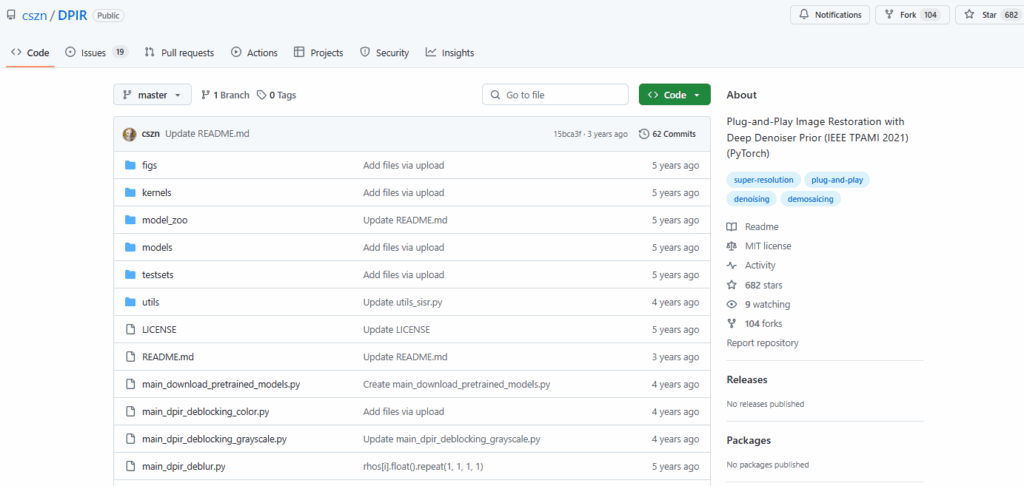Focus the Go to file search field
This screenshot has height=486, width=1024.
555,95
